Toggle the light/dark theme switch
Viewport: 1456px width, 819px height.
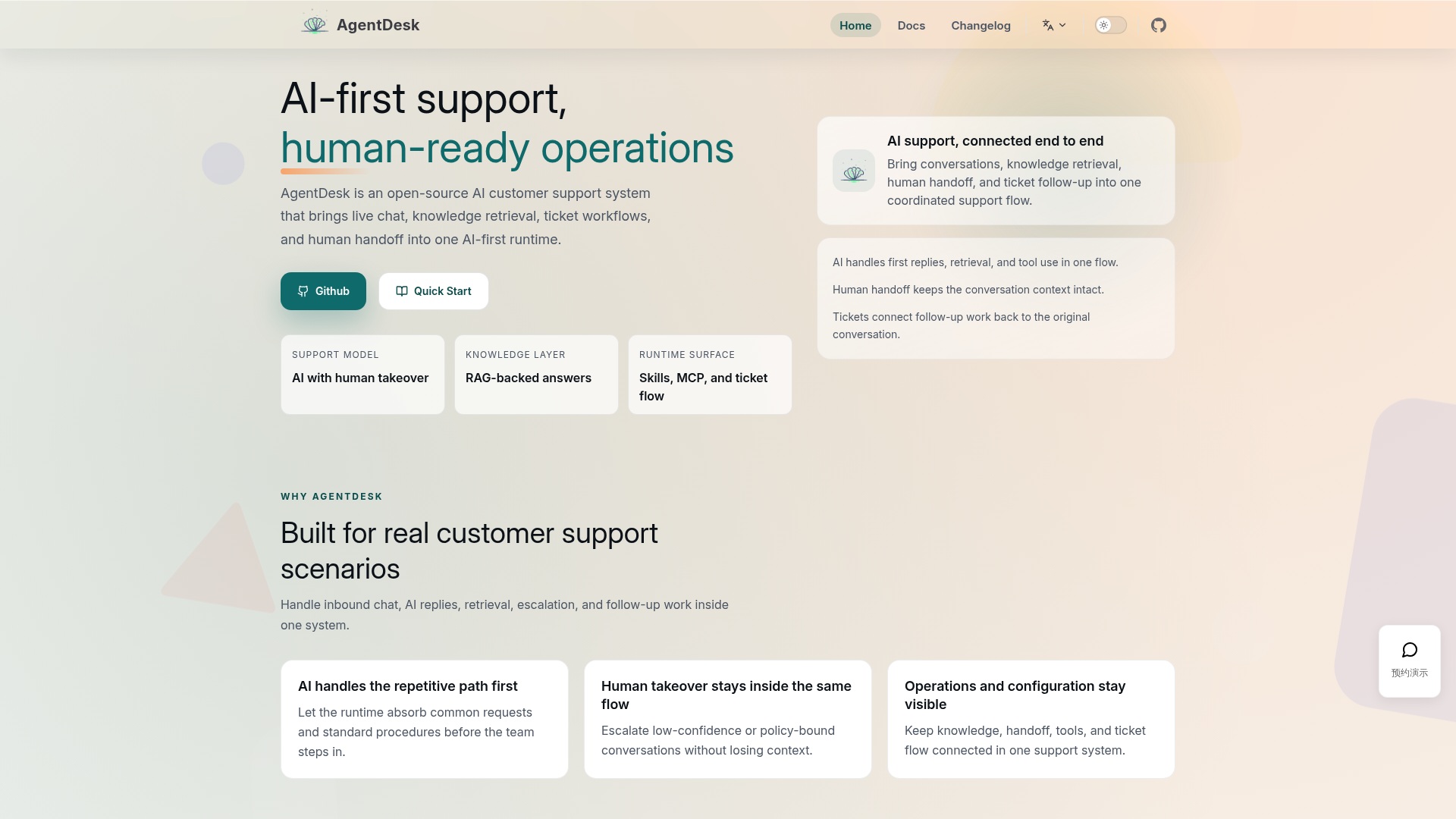[x=1110, y=25]
